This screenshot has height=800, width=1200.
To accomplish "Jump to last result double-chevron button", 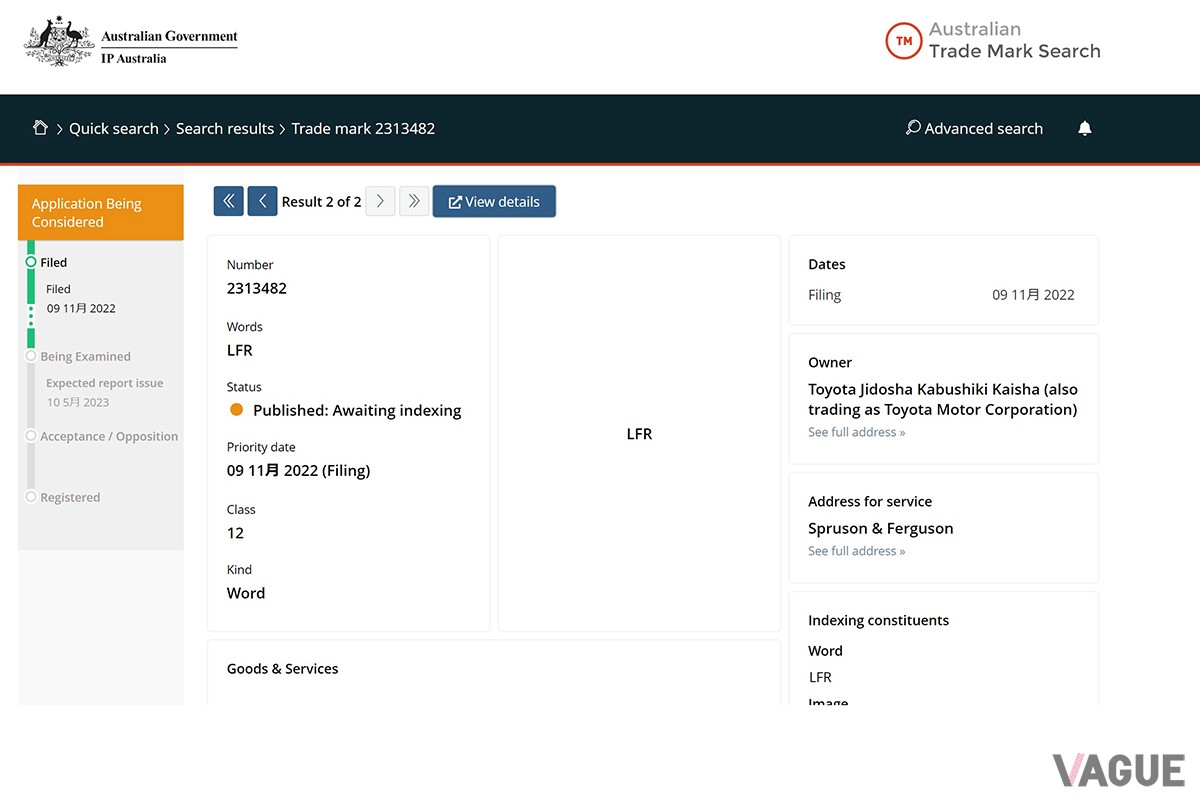I will point(414,201).
